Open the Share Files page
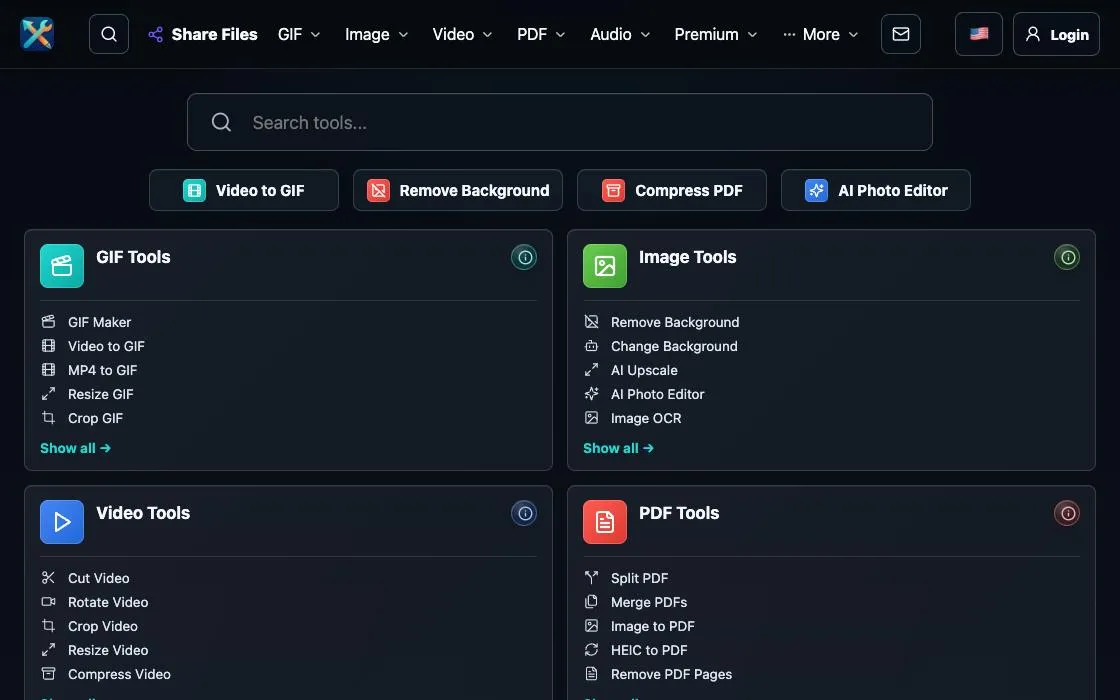The width and height of the screenshot is (1120, 700). coord(203,34)
